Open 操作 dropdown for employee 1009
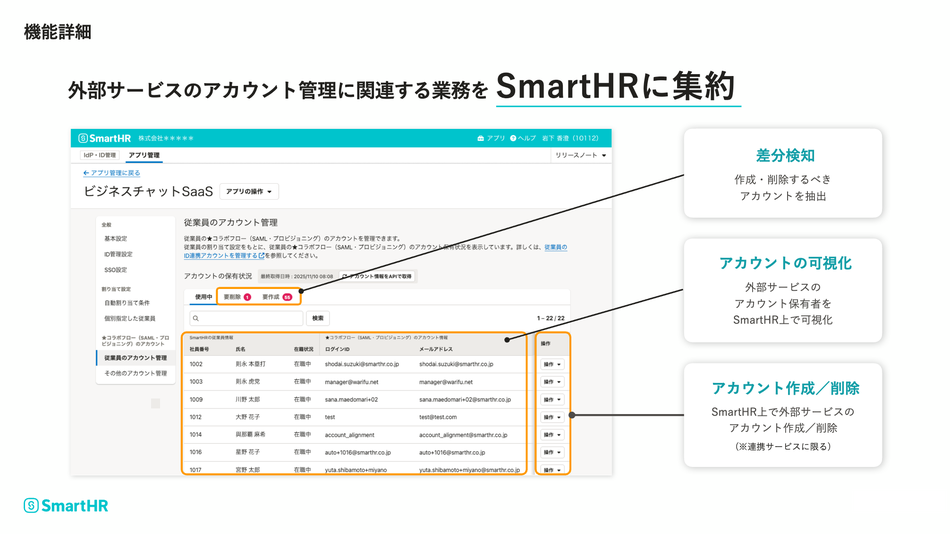 552,399
